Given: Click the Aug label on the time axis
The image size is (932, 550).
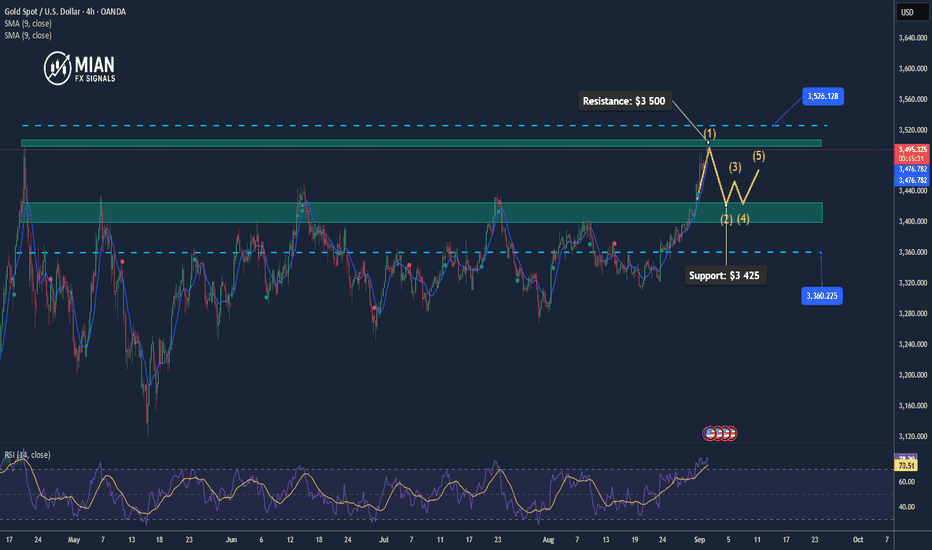Looking at the screenshot, I should [548, 540].
